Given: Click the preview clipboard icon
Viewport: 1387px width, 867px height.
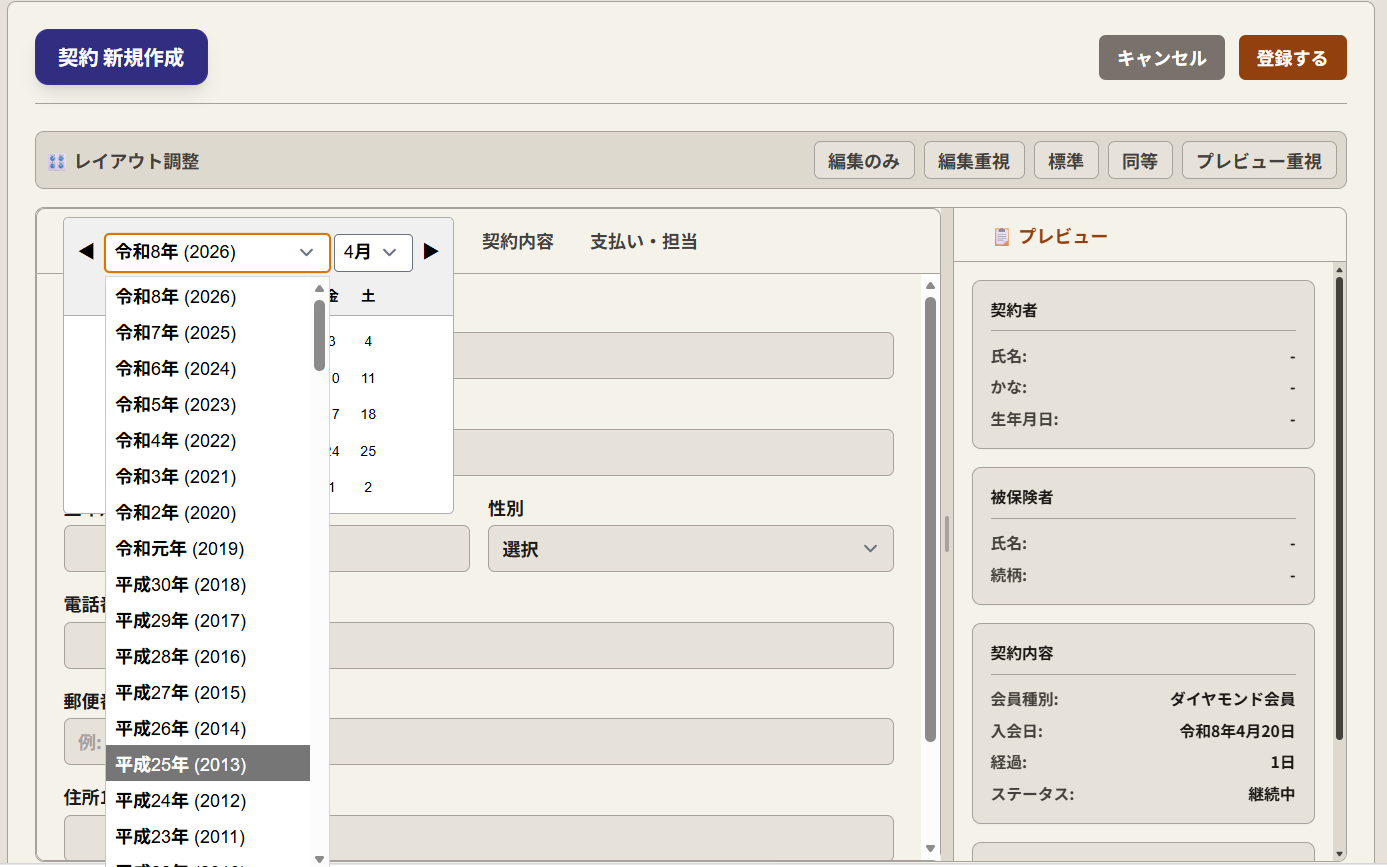Looking at the screenshot, I should click(1001, 237).
